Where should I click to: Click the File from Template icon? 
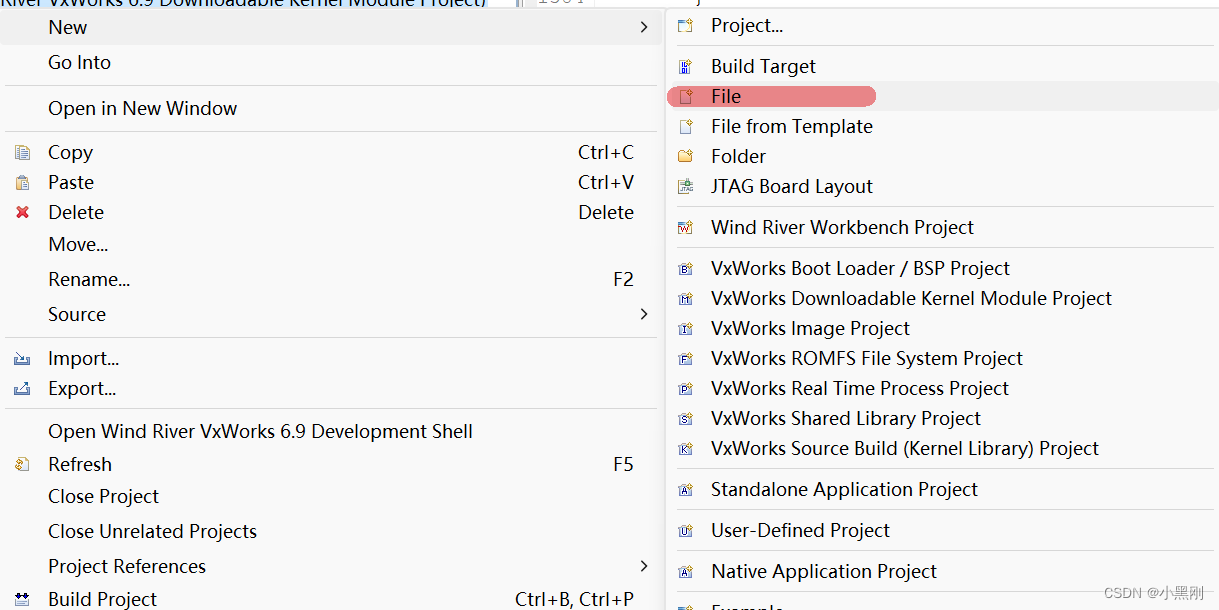[685, 127]
